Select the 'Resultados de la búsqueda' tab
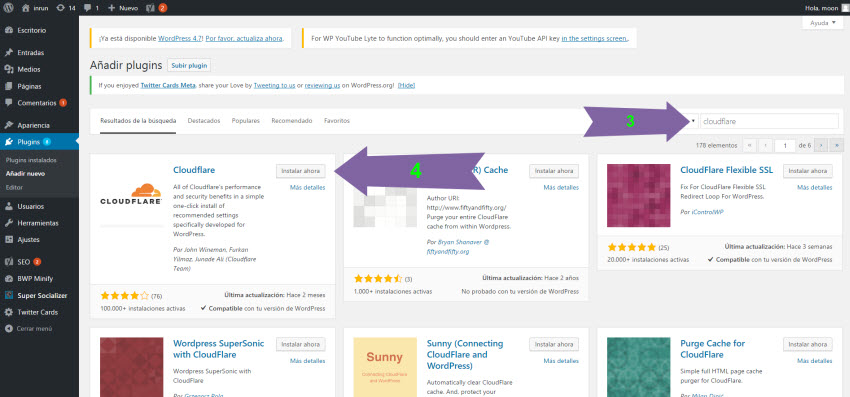This screenshot has height=397, width=850. tap(138, 121)
